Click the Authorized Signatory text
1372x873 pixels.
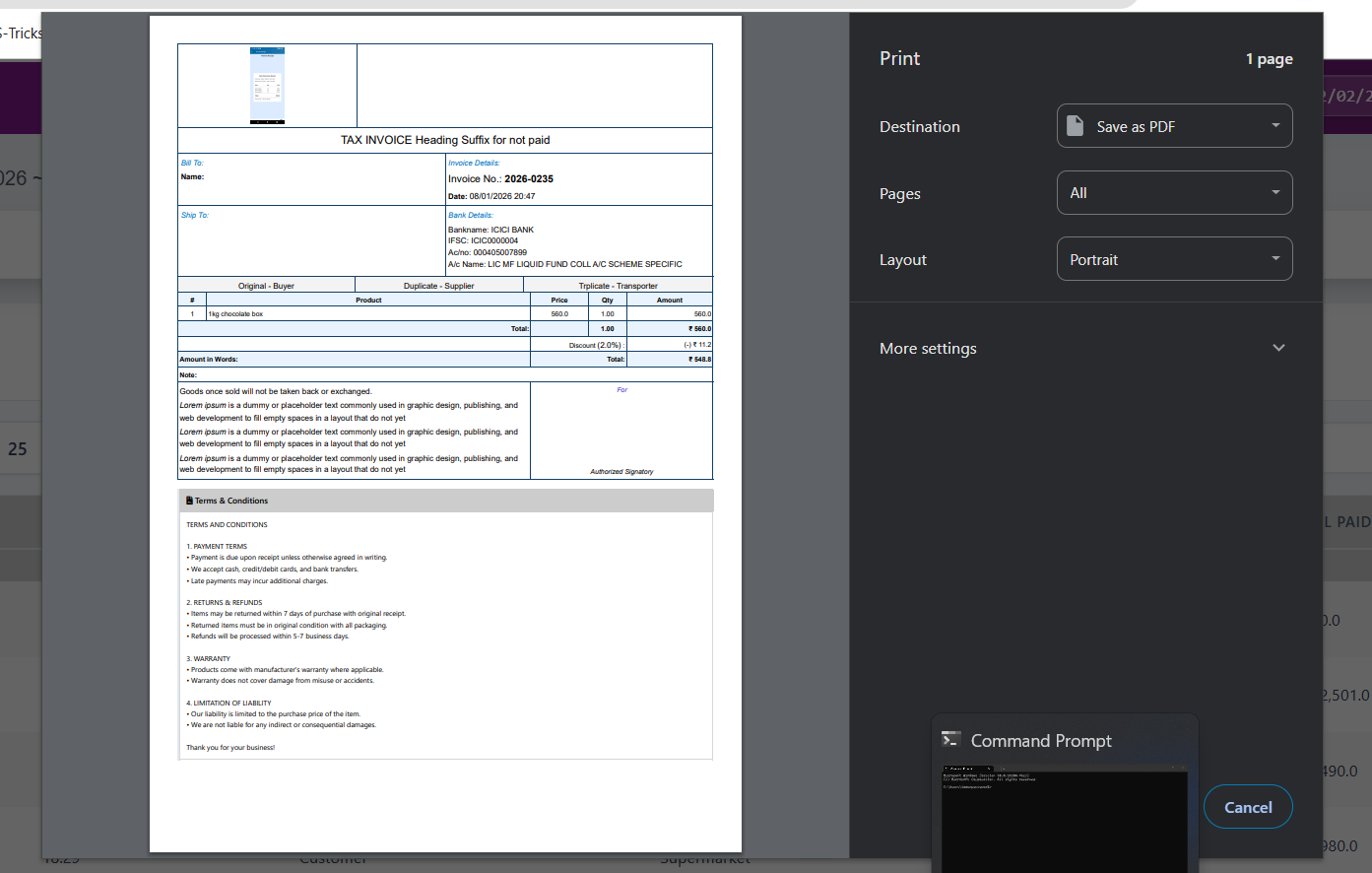[x=621, y=471]
